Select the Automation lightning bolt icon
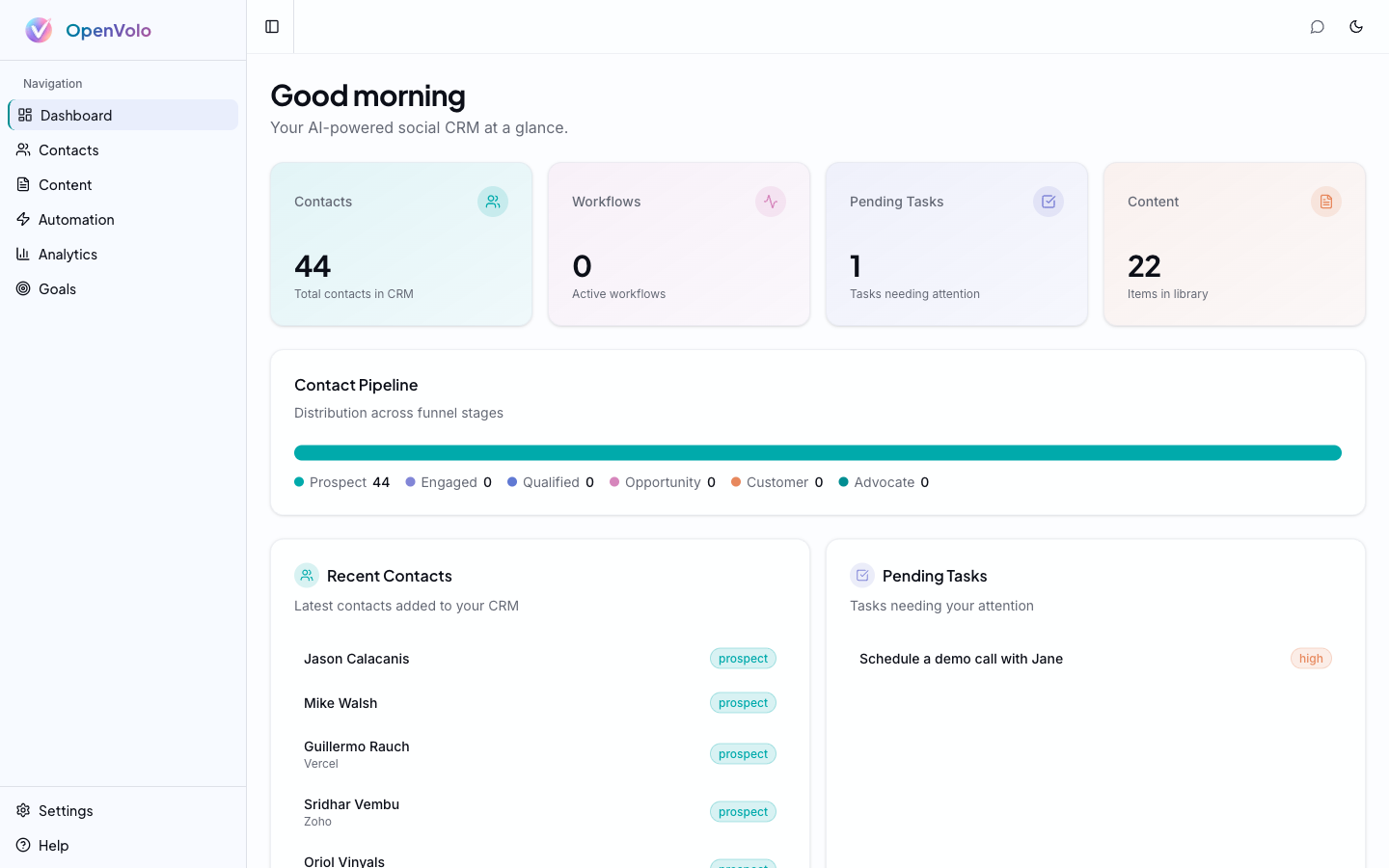Viewport: 1389px width, 868px height. coord(23,219)
